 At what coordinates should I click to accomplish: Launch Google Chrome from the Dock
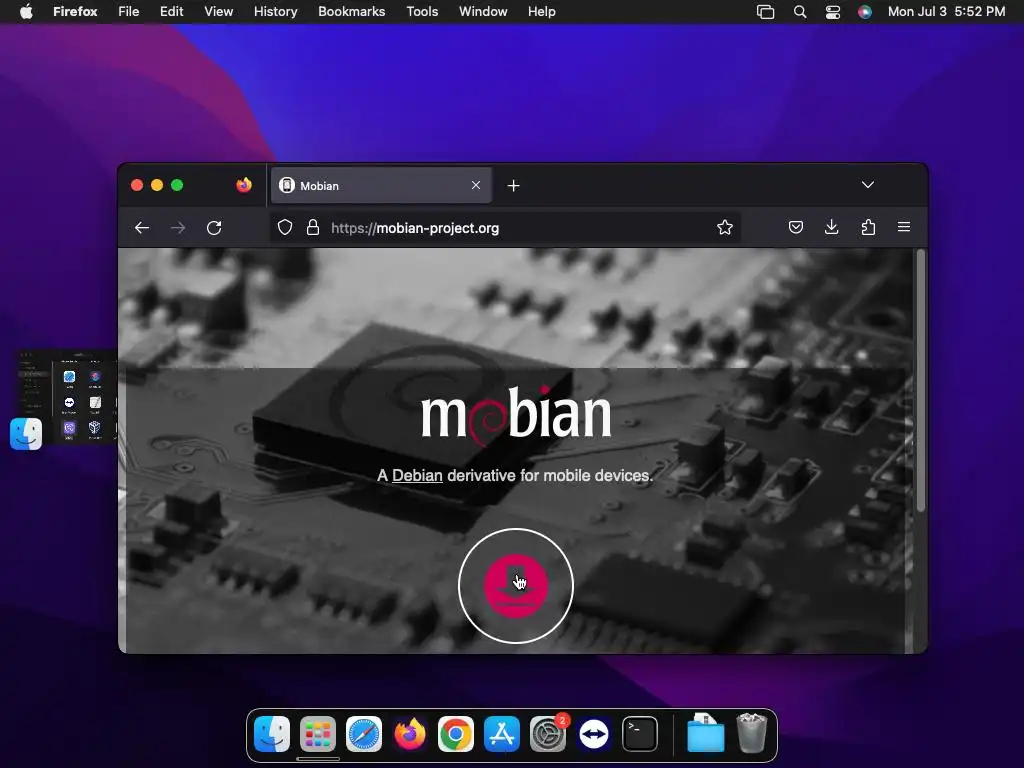456,734
